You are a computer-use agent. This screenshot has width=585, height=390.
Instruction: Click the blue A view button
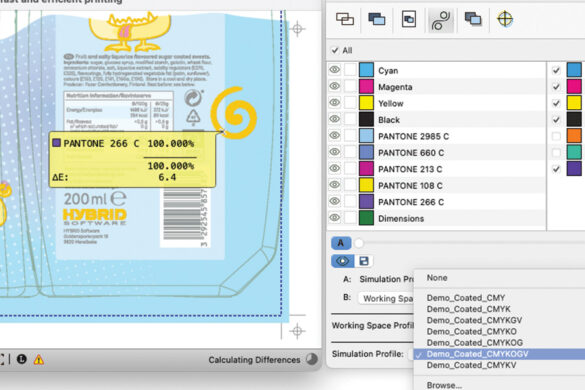click(x=341, y=243)
